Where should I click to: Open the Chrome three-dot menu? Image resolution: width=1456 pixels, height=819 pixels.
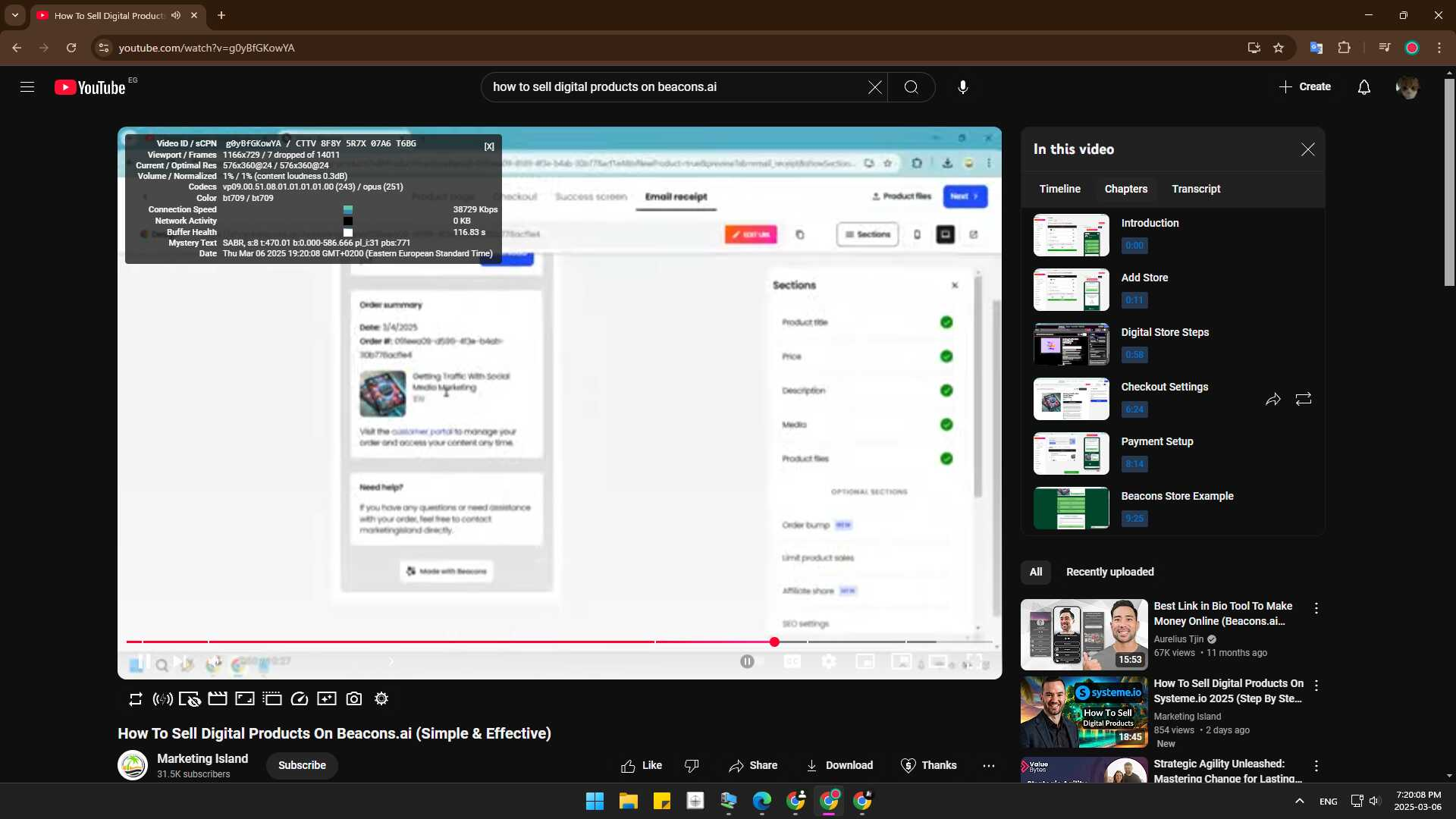coord(1439,48)
